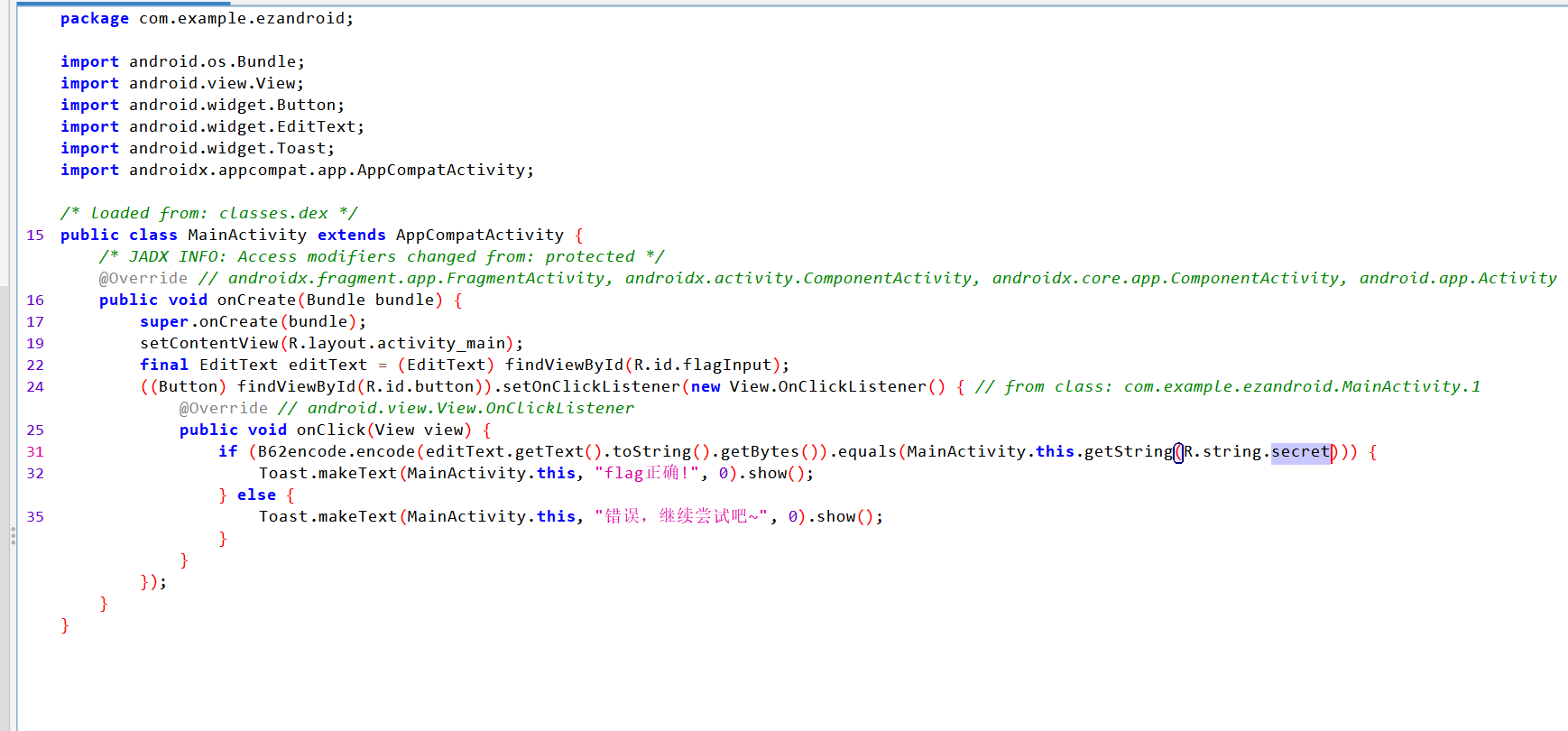This screenshot has width=1568, height=731.
Task: Open the B62encode class reference
Action: click(x=291, y=451)
